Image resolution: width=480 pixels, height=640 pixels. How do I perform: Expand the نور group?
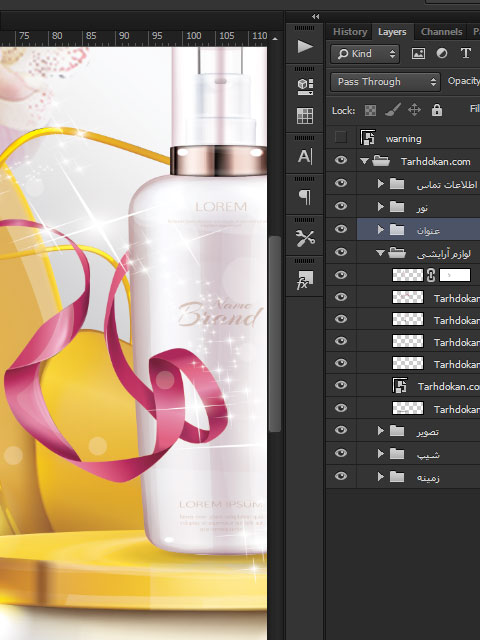tap(381, 207)
